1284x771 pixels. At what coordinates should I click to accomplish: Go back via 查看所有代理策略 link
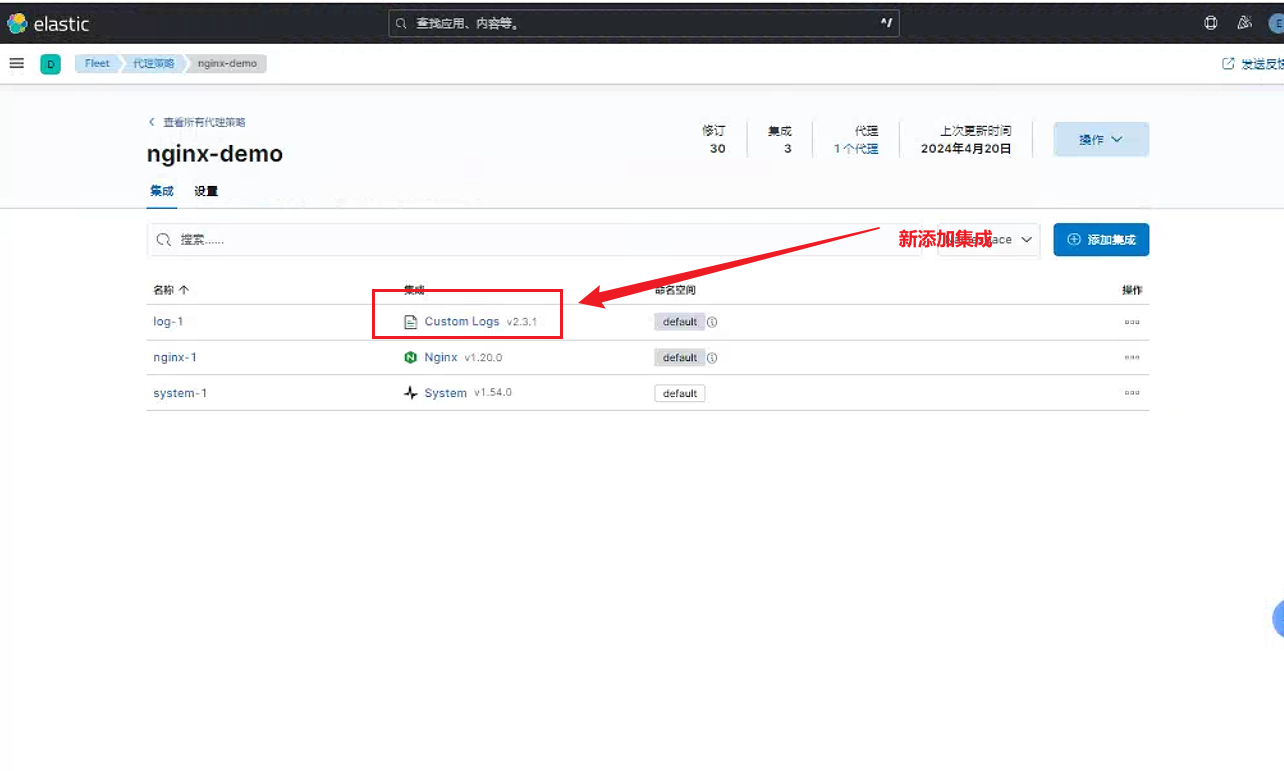[x=197, y=122]
